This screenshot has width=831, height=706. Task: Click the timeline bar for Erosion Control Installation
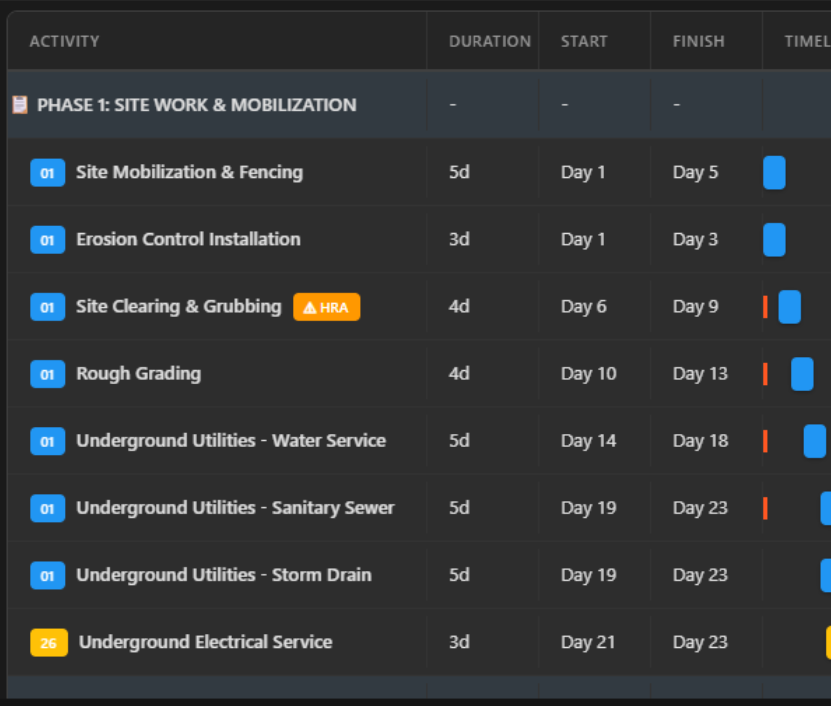tap(774, 239)
